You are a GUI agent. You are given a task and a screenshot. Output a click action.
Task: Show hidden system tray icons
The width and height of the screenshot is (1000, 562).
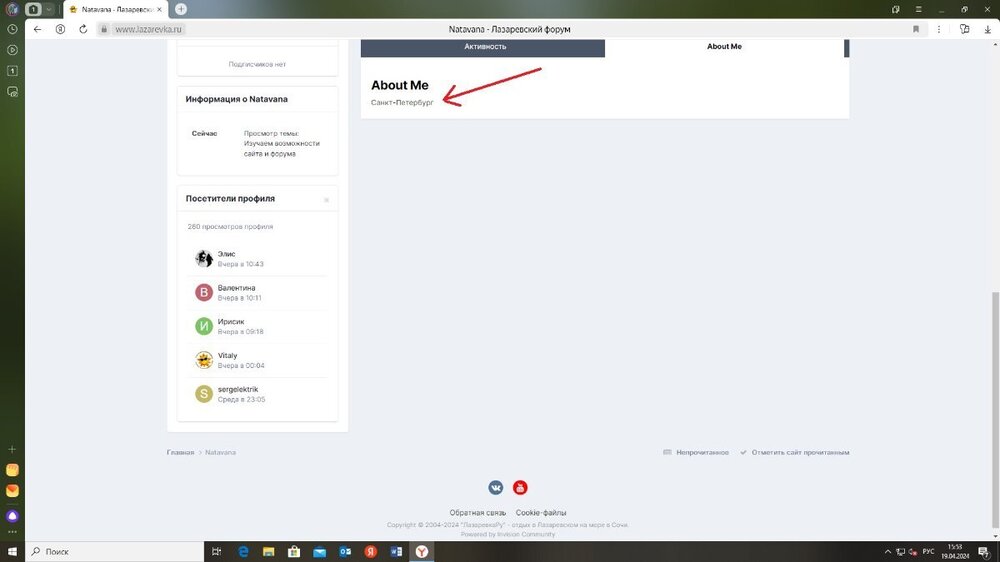tap(889, 551)
